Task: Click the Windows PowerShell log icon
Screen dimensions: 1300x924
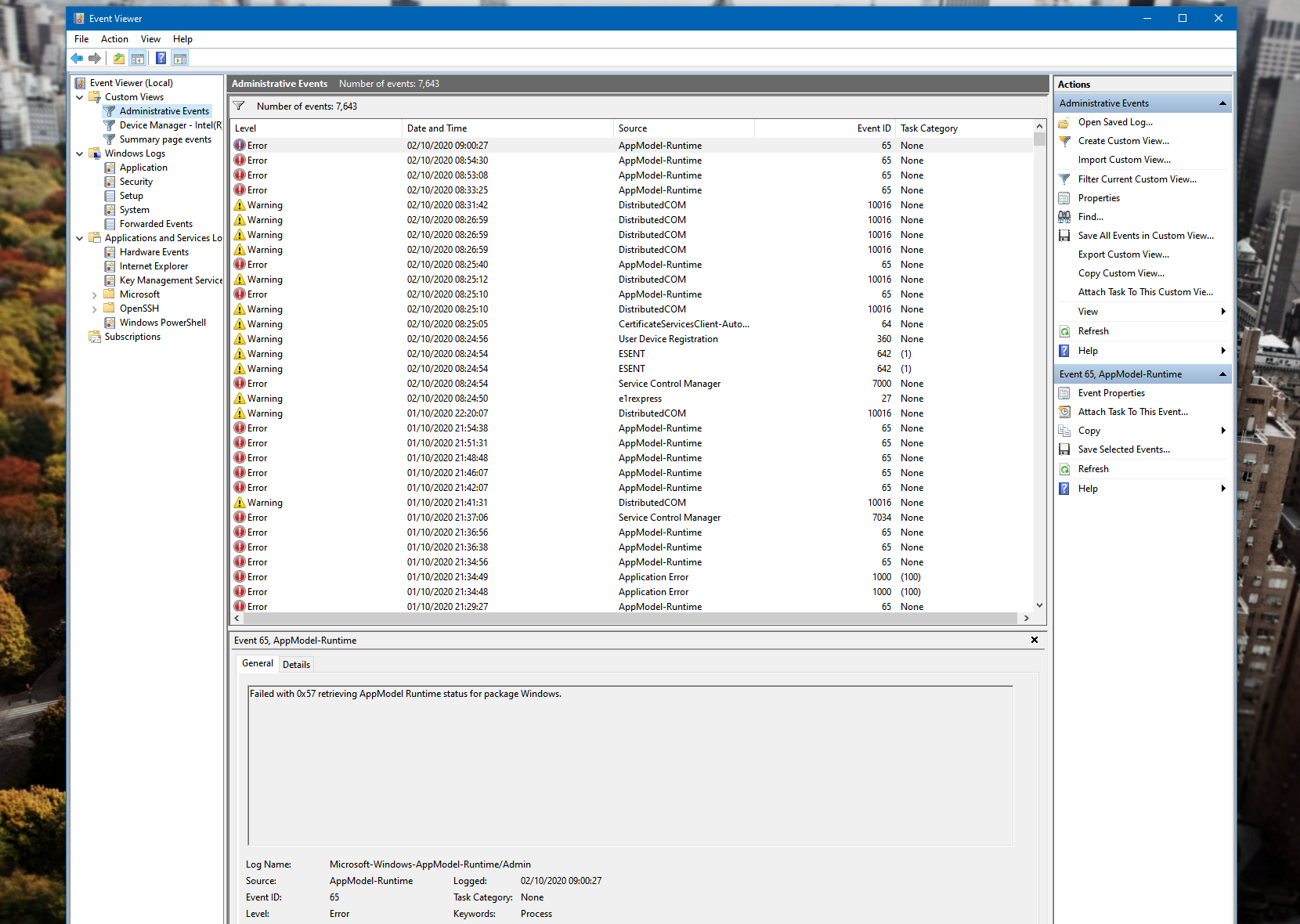Action: point(110,323)
